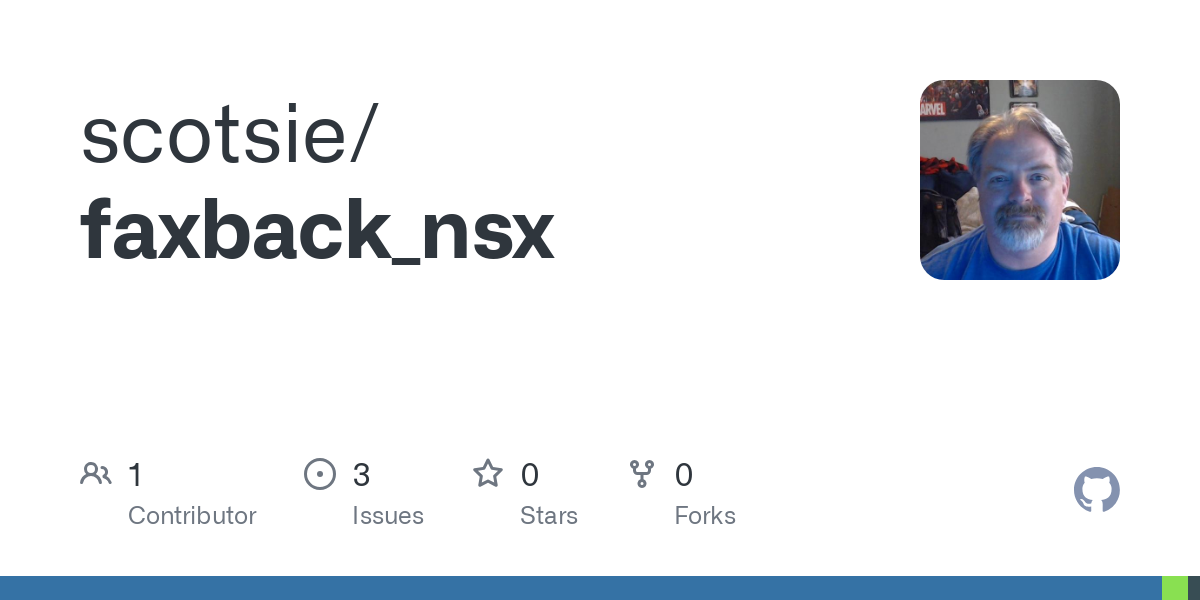Click the GitHub Octocat logo
The width and height of the screenshot is (1200, 600).
(1097, 490)
